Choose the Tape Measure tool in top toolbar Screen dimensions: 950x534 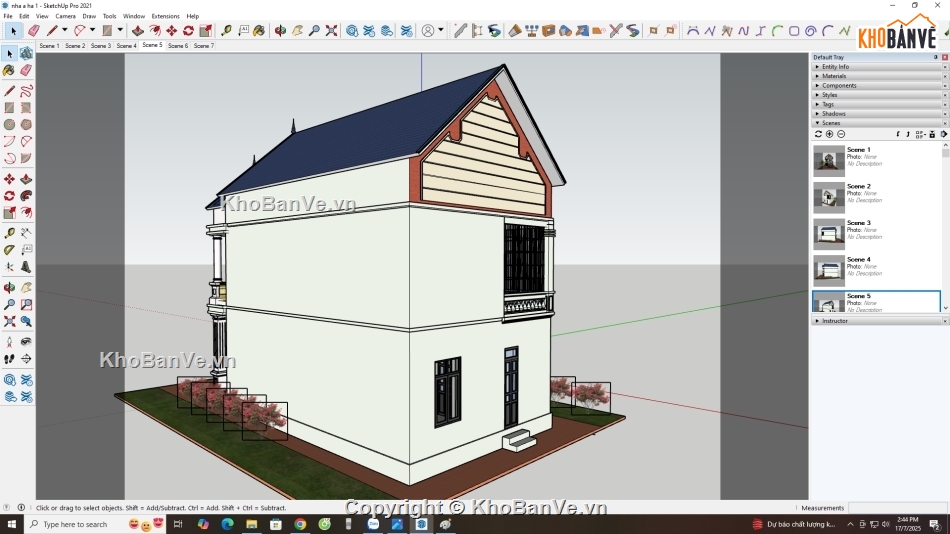[226, 30]
